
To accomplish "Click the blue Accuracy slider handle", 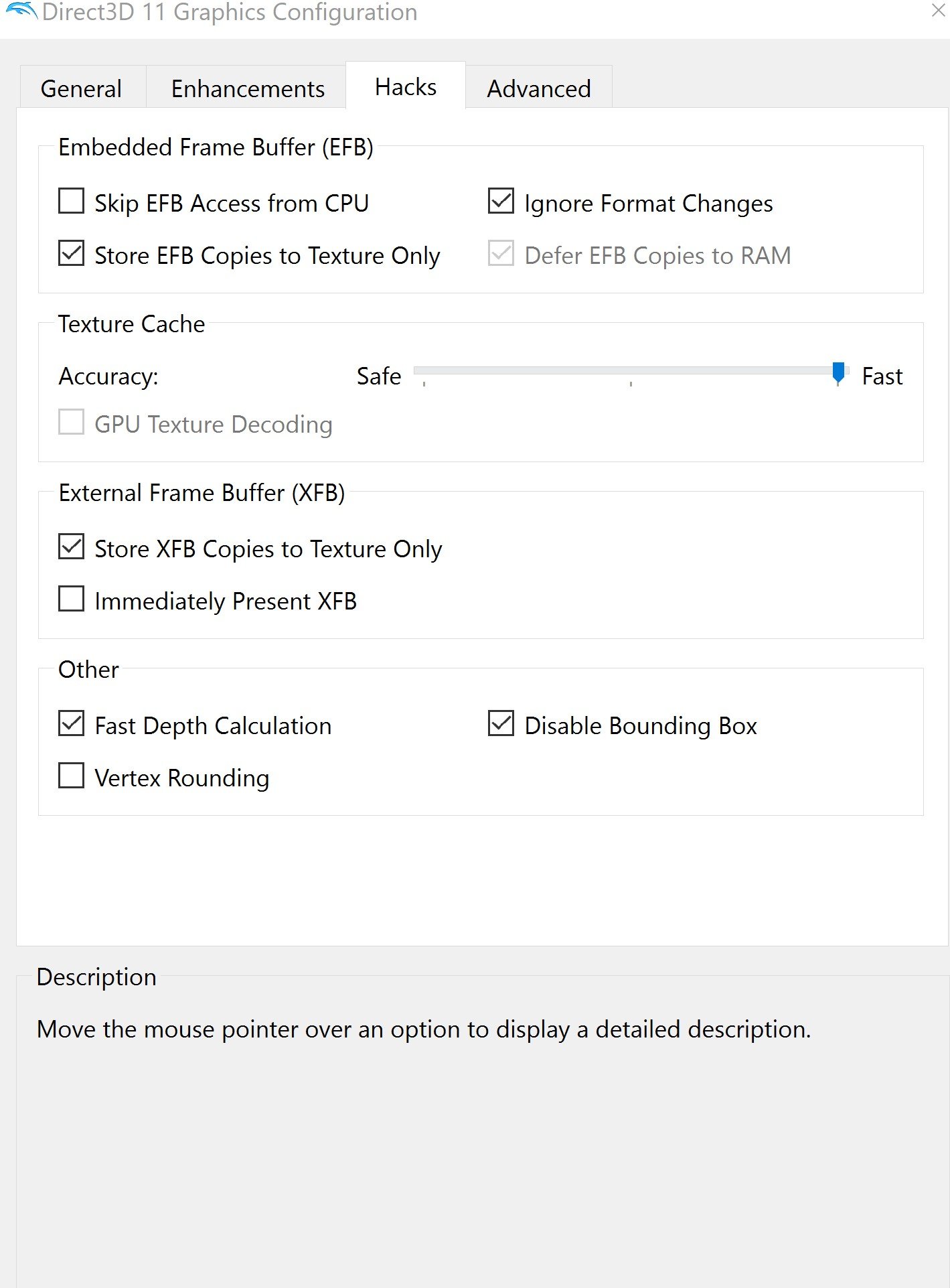I will [838, 372].
